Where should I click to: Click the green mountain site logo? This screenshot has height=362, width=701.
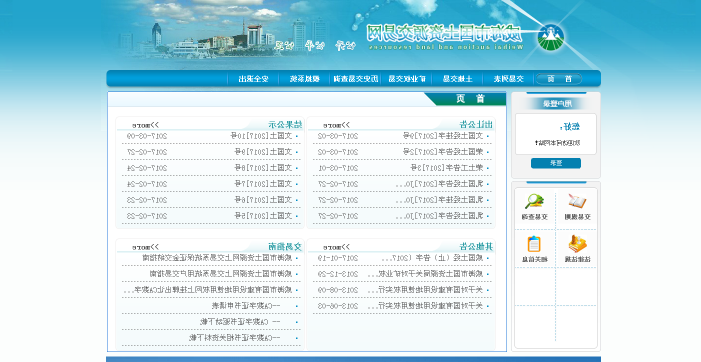click(x=551, y=38)
